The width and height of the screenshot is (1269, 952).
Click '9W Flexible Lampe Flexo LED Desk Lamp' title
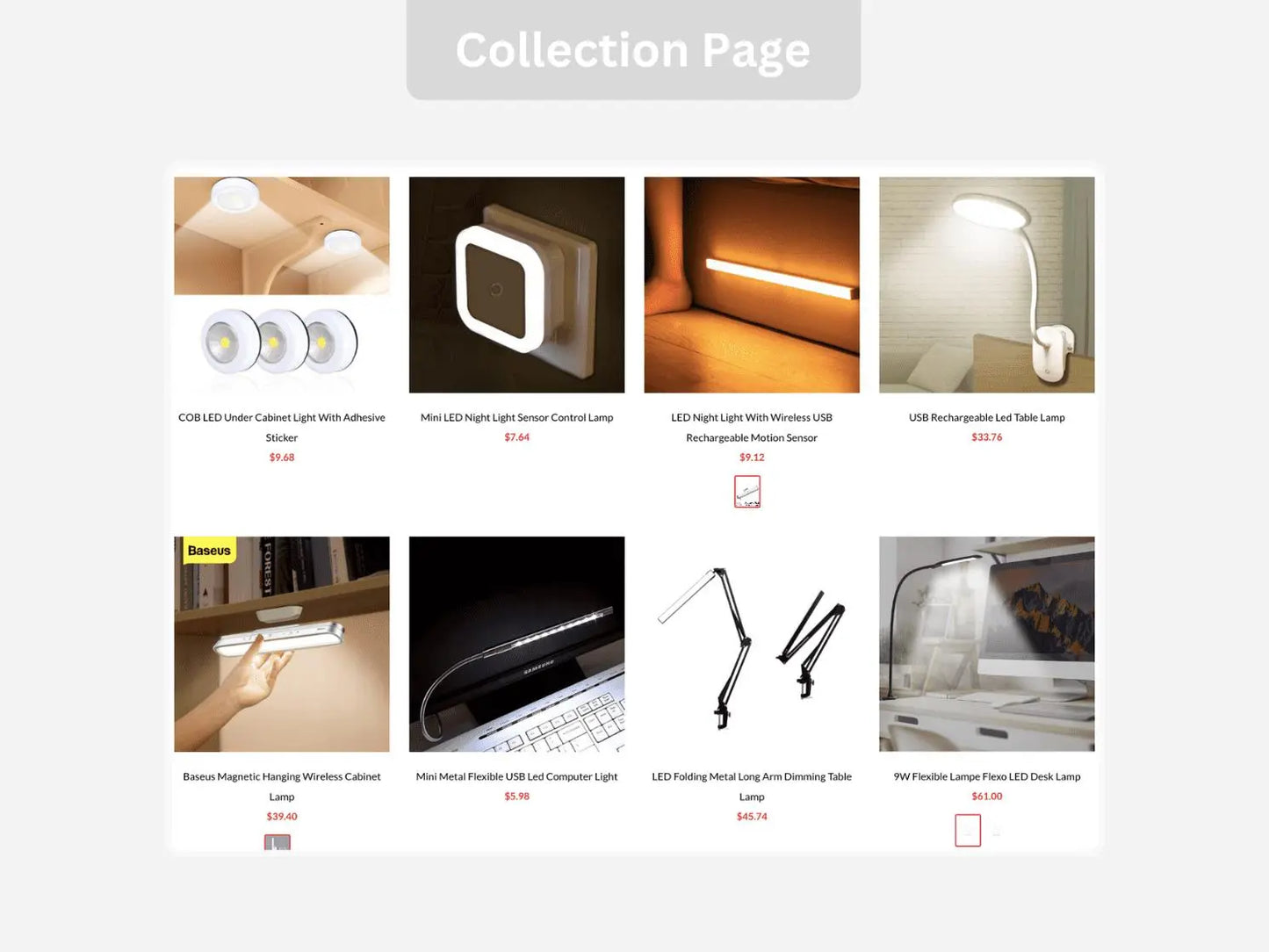coord(987,776)
